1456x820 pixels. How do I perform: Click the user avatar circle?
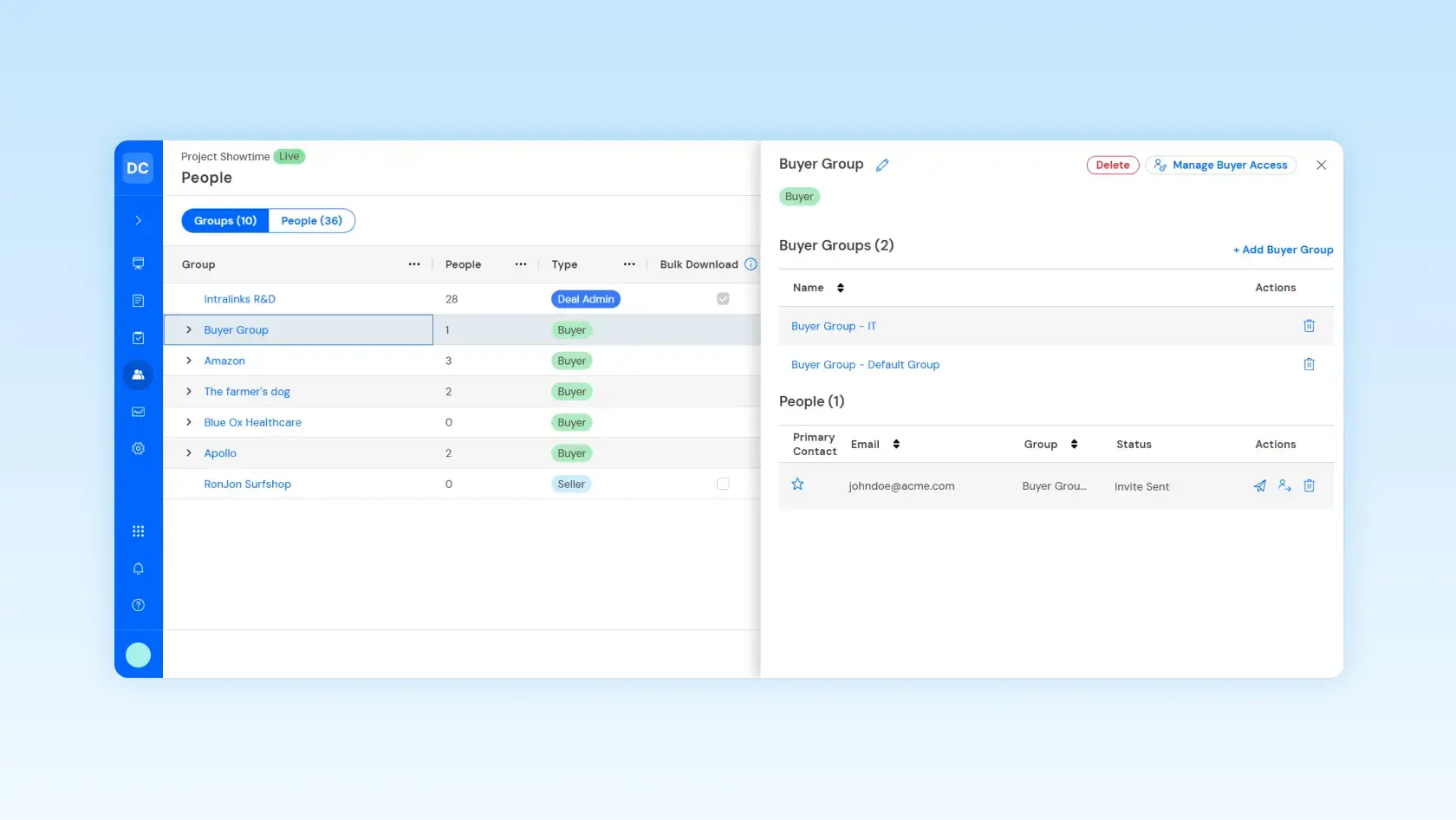138,655
